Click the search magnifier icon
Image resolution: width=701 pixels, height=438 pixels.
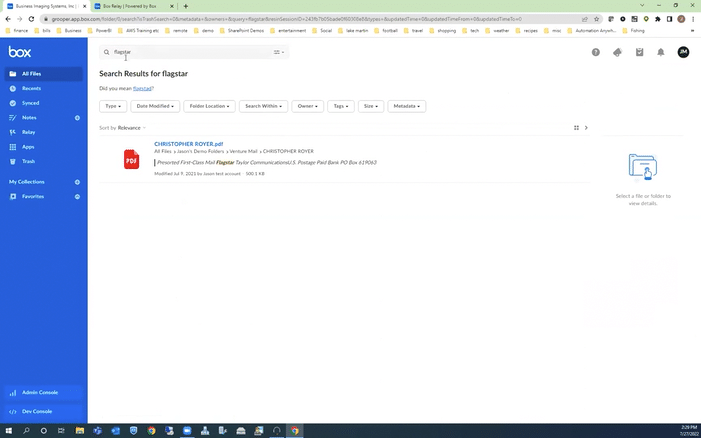click(x=106, y=52)
